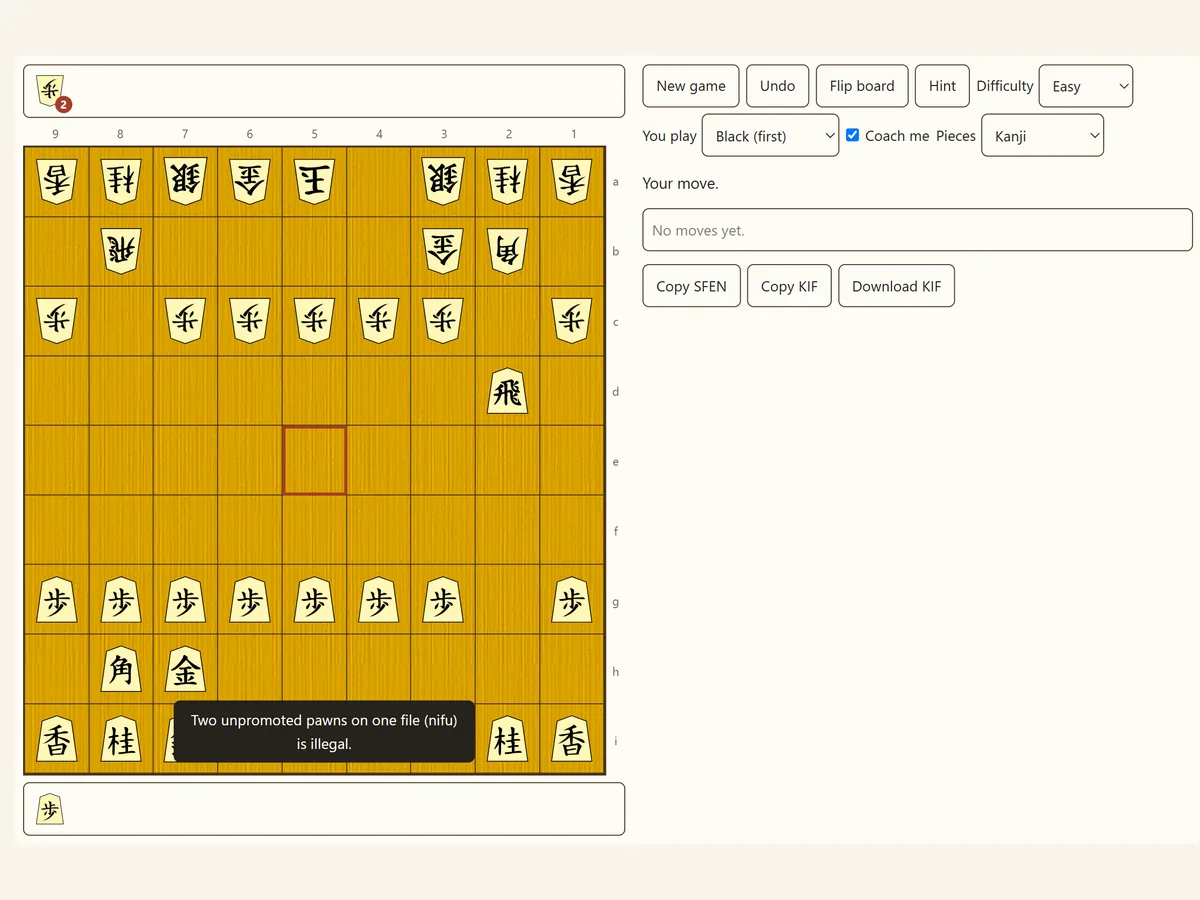Click the nifu illegal move tooltip
1200x900 pixels.
tap(324, 731)
